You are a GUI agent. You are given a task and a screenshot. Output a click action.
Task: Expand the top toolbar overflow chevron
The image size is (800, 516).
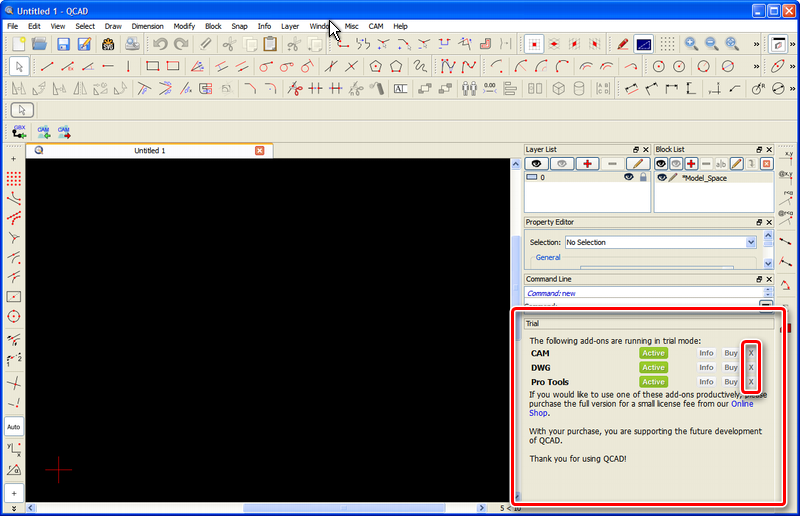point(756,44)
